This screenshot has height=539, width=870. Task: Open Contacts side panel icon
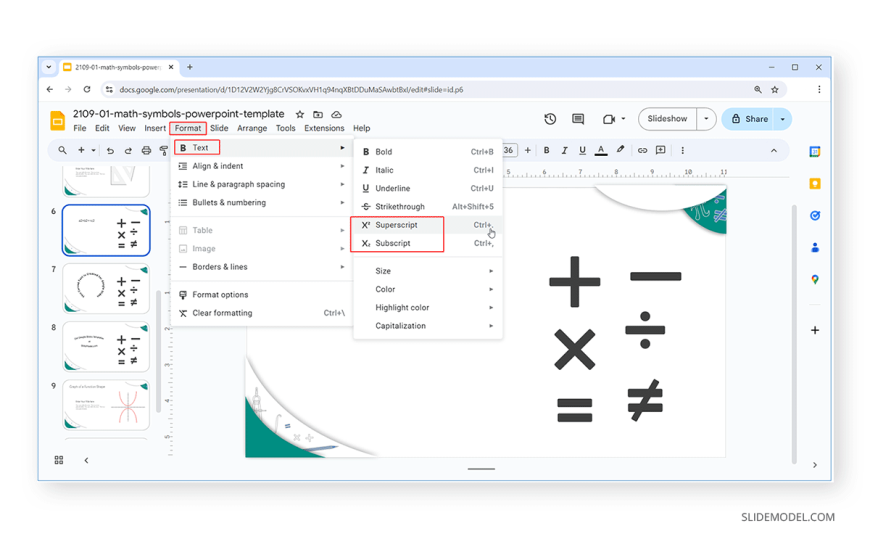click(x=815, y=248)
